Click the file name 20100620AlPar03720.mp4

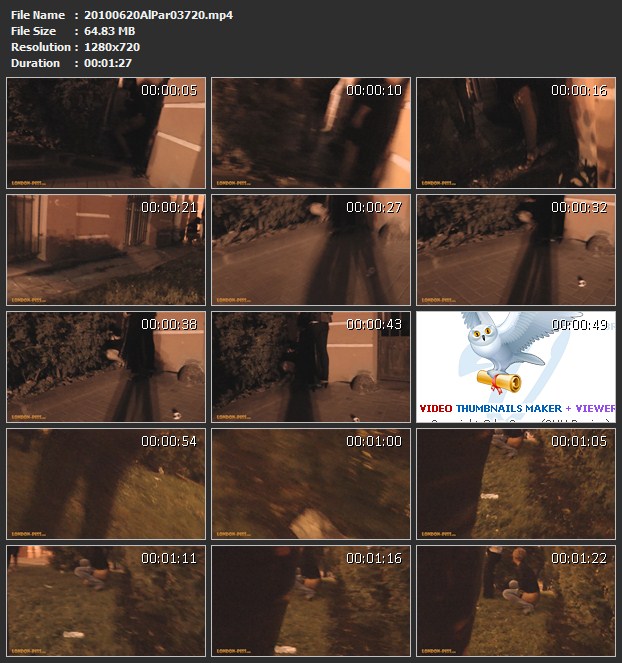(x=158, y=15)
